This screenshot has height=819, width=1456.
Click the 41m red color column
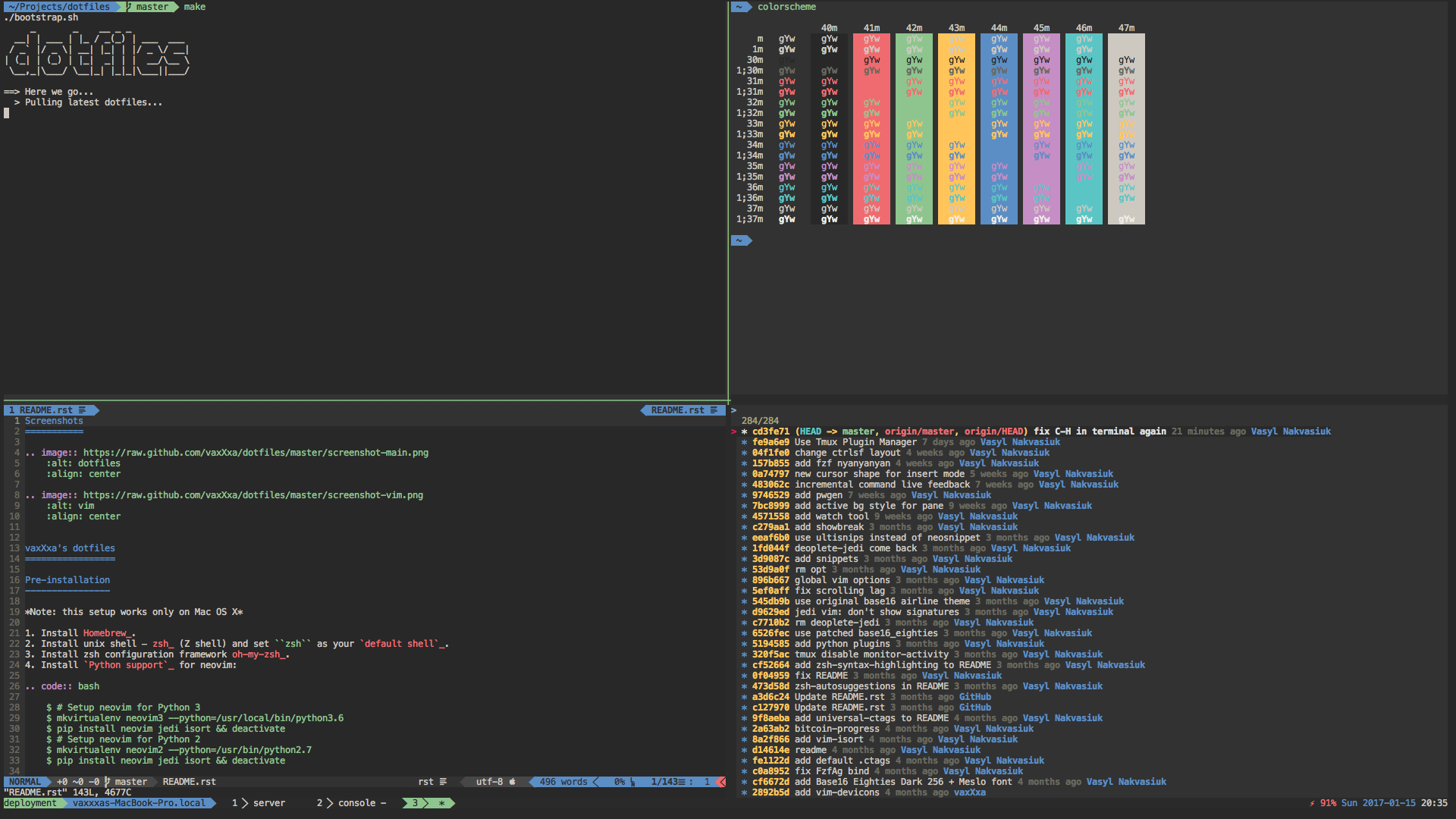point(871,129)
